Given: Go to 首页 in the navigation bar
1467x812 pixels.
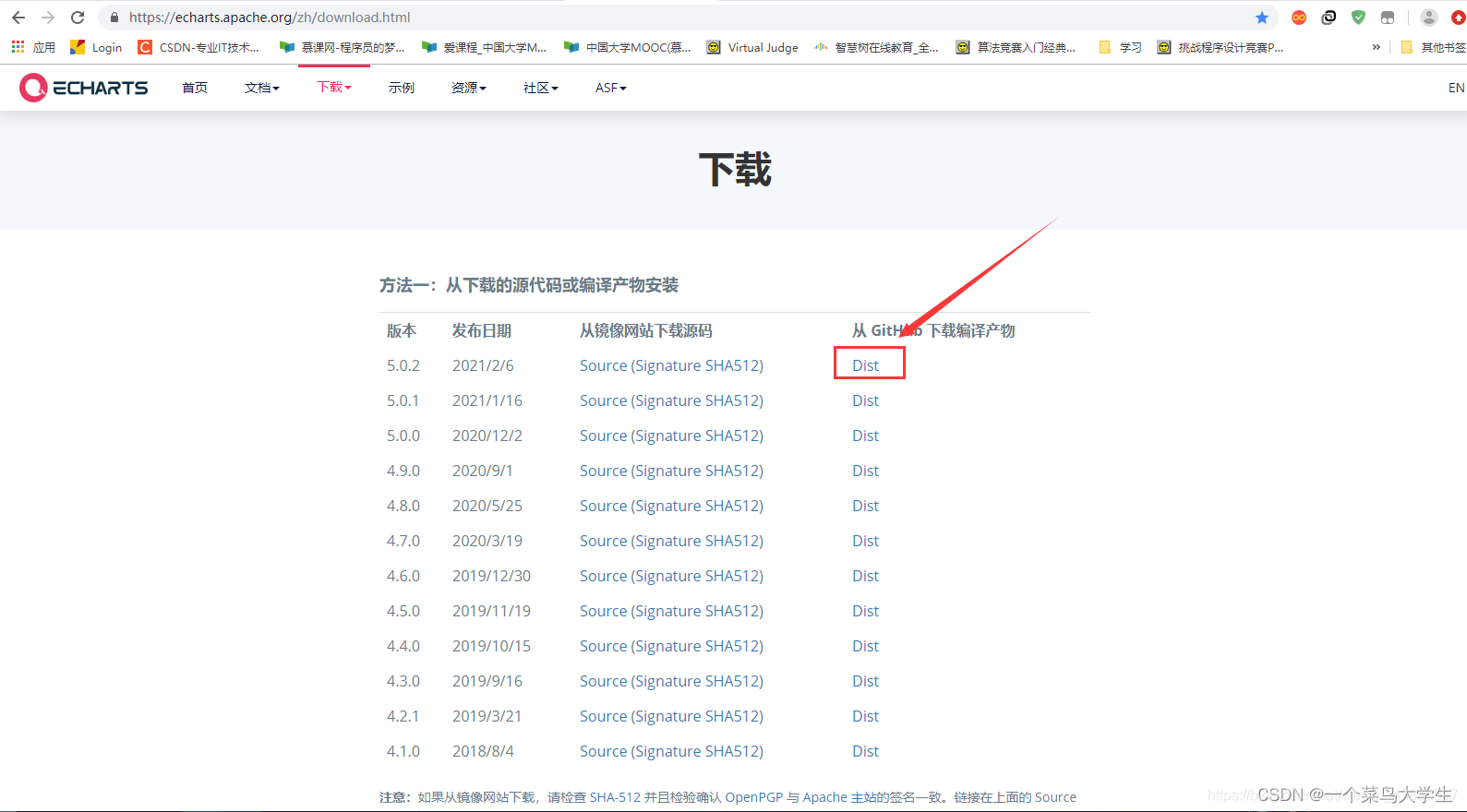Looking at the screenshot, I should 195,88.
